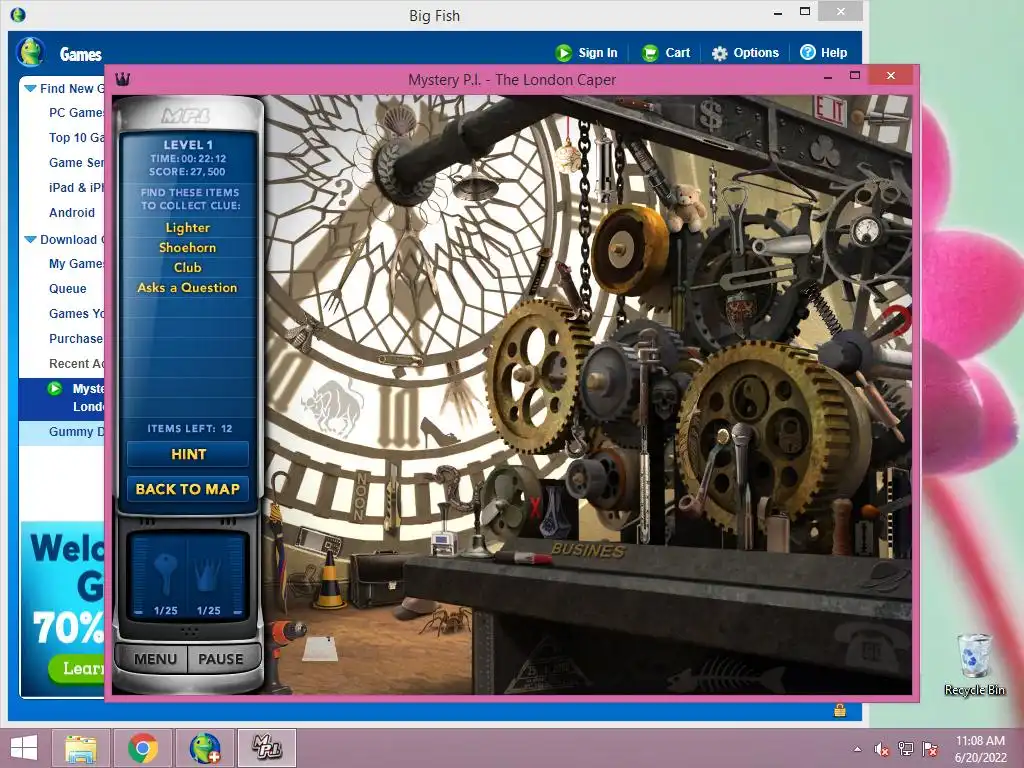Click the padlock icon in Big Fish window
1024x768 pixels.
pos(840,710)
